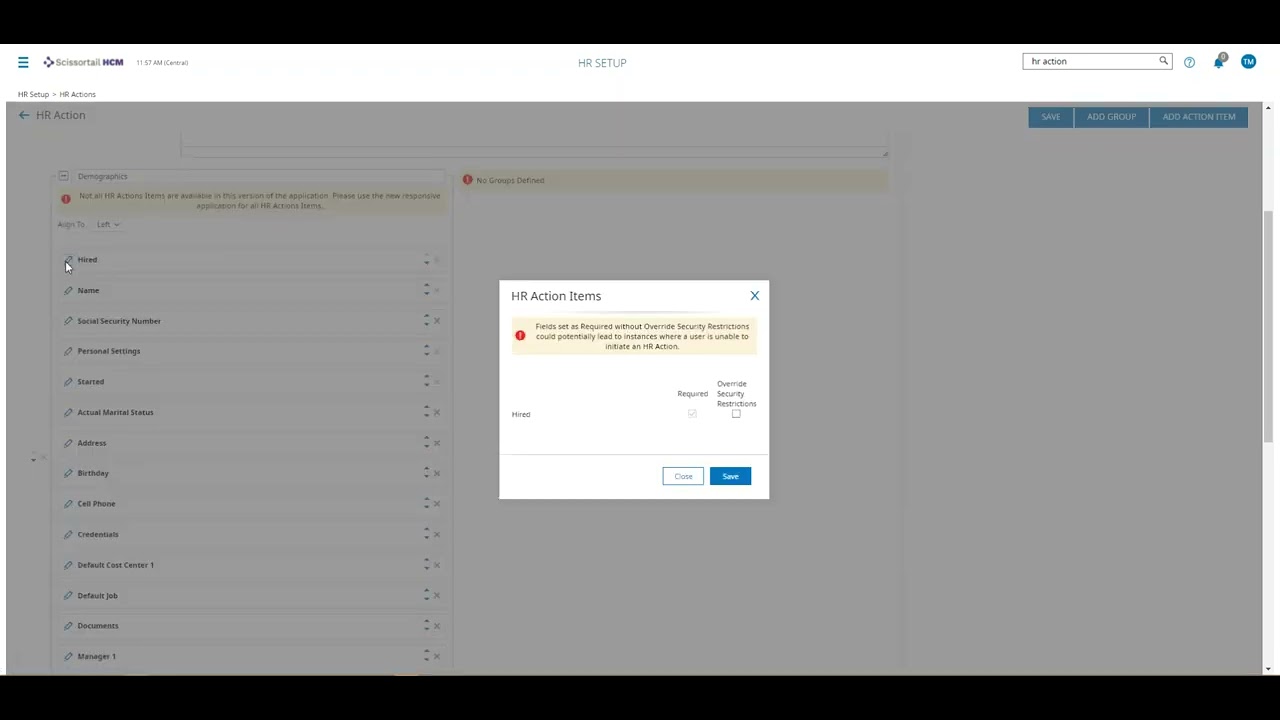
Task: Remove the Documents item with X
Action: 437,626
